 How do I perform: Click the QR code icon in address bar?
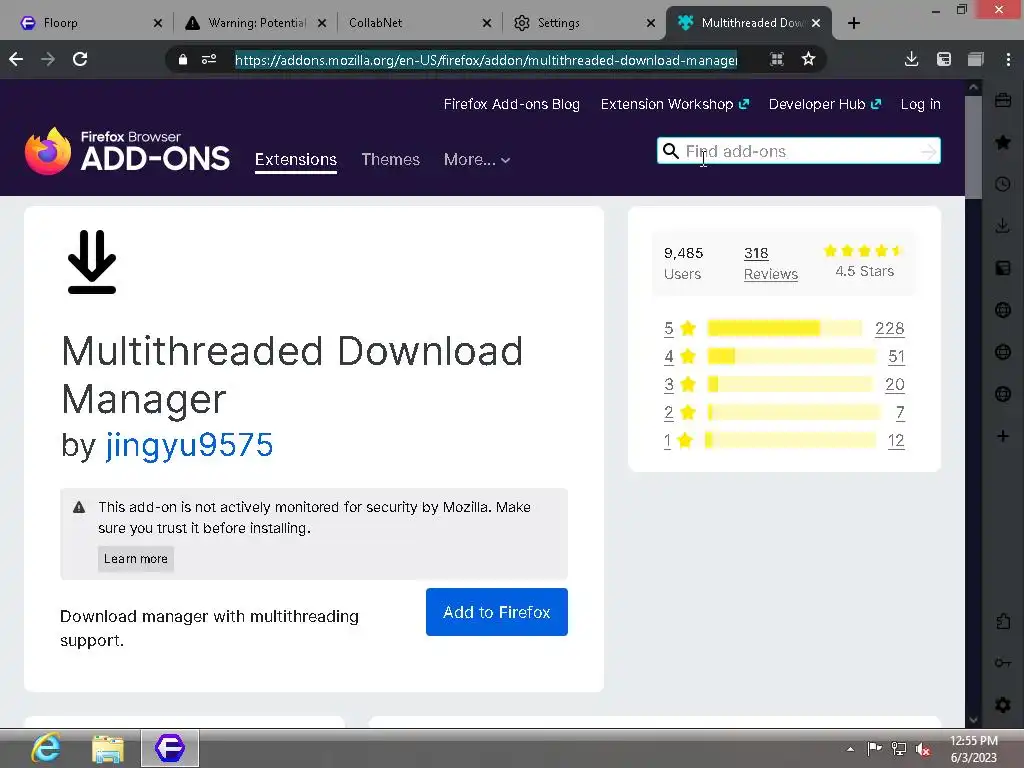(776, 59)
